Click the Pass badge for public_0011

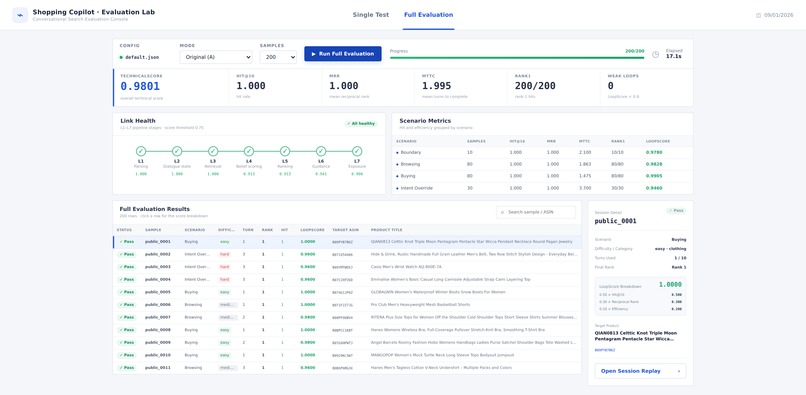pos(126,368)
